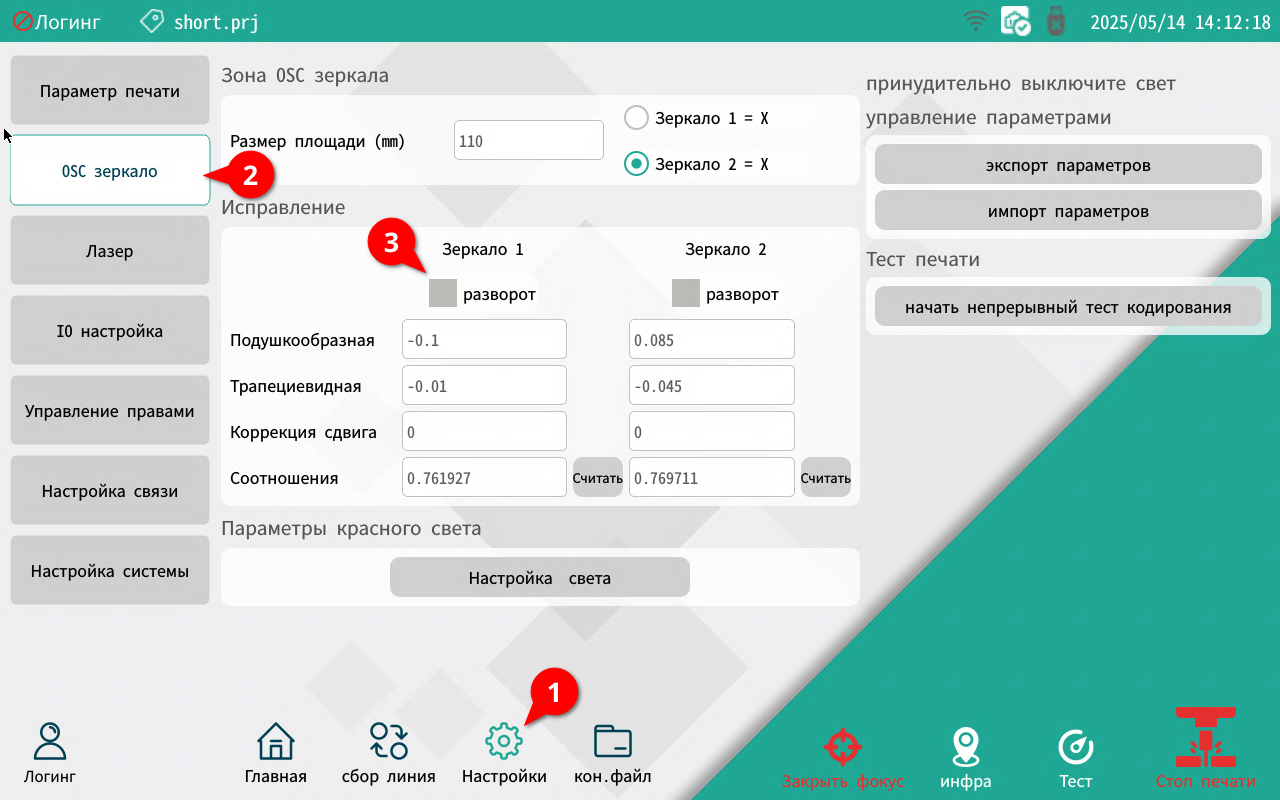Screen dimensions: 1280x800
Task: Click the экспорт параметров button
Action: tap(1068, 165)
